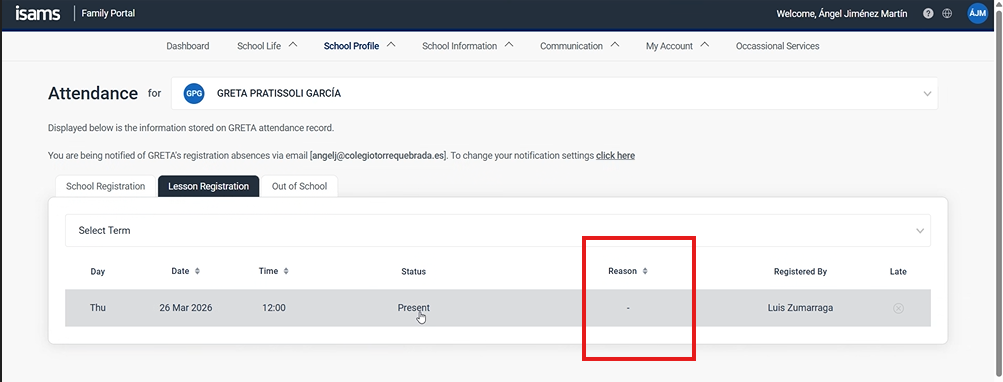Screen dimensions: 1003x382
Task: Expand the Select Term dropdown
Action: click(498, 230)
